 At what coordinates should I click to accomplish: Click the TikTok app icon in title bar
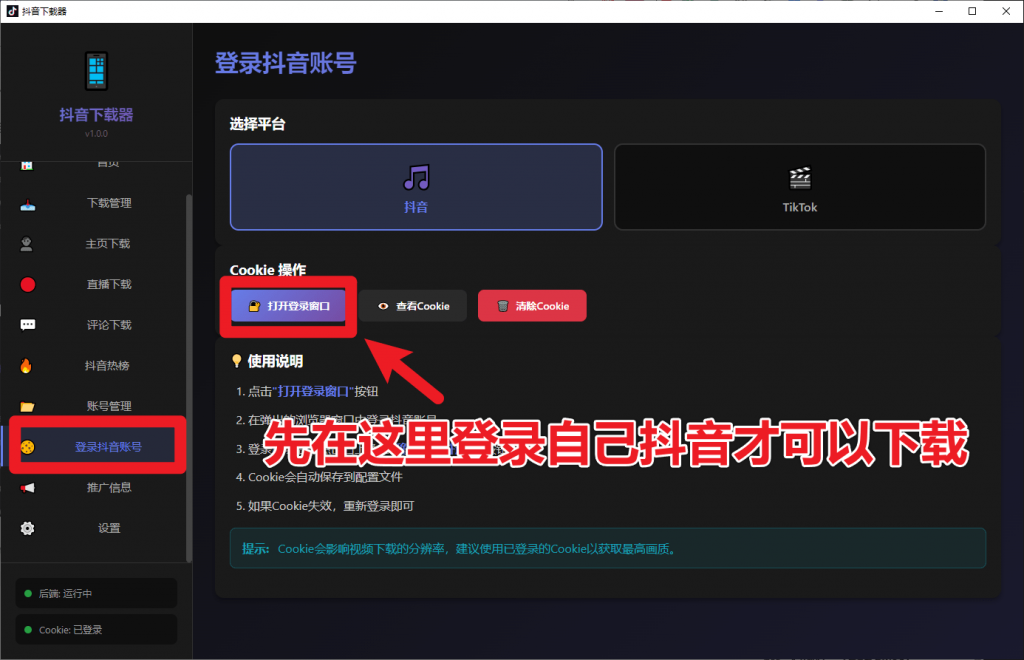(x=12, y=11)
